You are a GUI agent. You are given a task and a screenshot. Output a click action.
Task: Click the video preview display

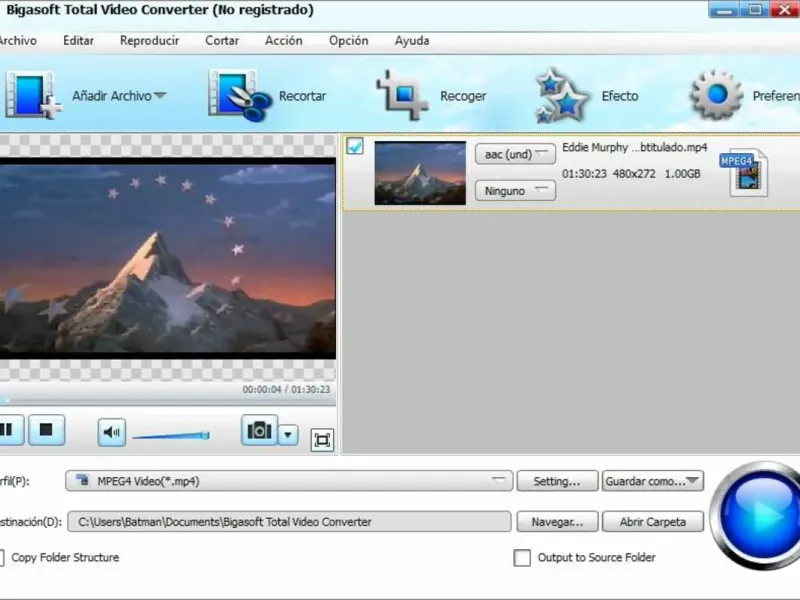tap(168, 258)
